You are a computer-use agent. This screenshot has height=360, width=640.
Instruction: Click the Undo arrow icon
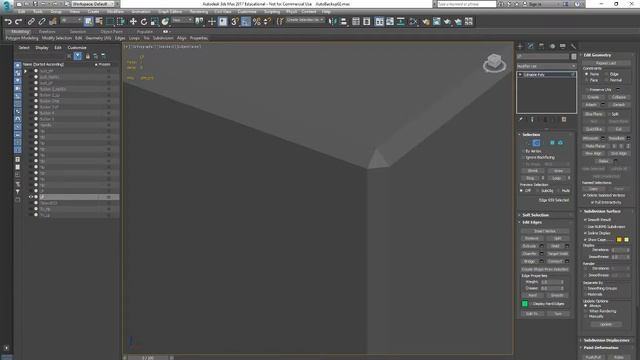[8, 22]
